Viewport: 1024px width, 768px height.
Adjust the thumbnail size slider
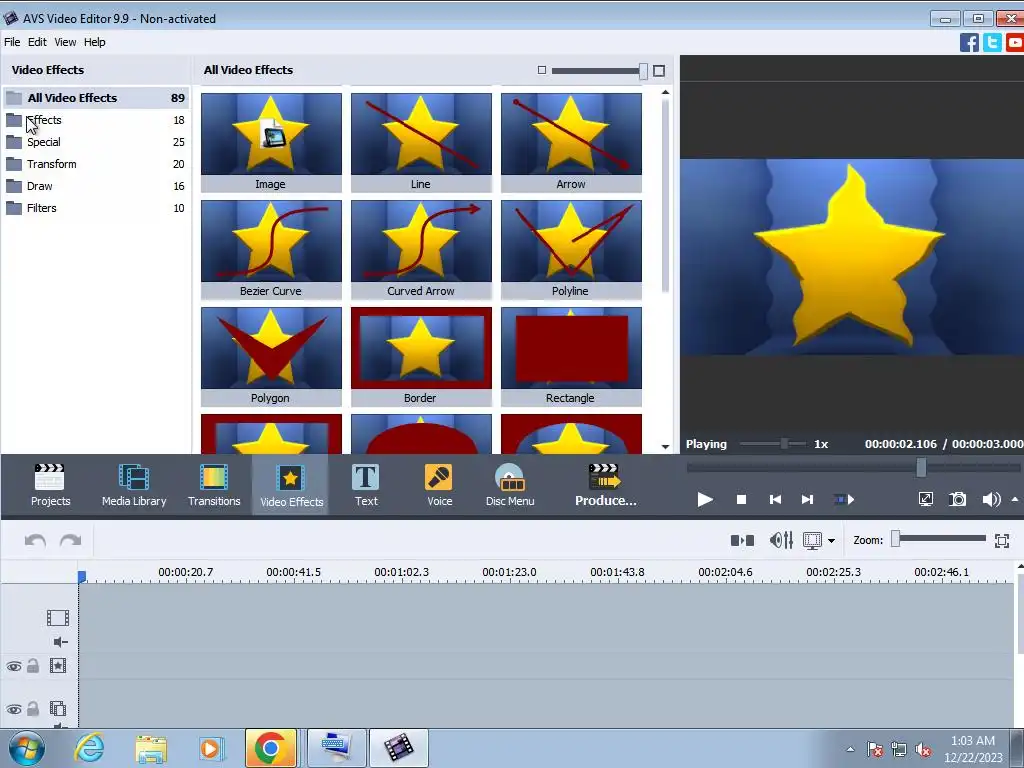(x=643, y=71)
